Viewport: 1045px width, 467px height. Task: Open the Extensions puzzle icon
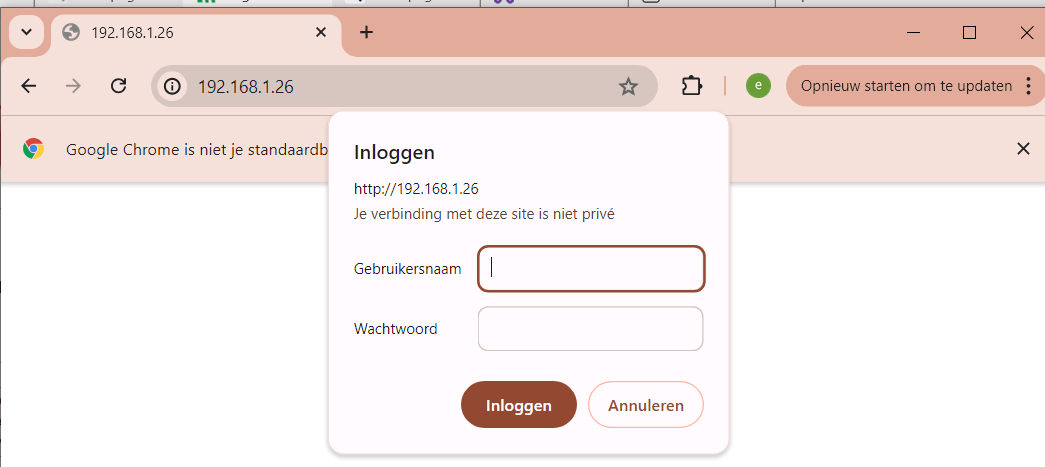tap(691, 86)
